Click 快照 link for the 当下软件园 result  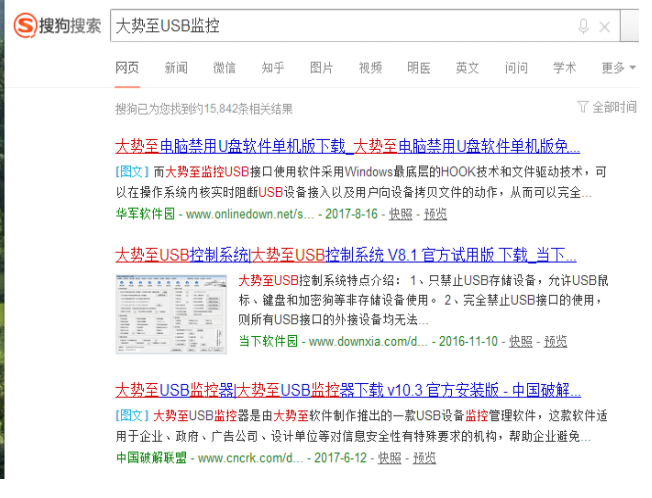click(x=521, y=342)
